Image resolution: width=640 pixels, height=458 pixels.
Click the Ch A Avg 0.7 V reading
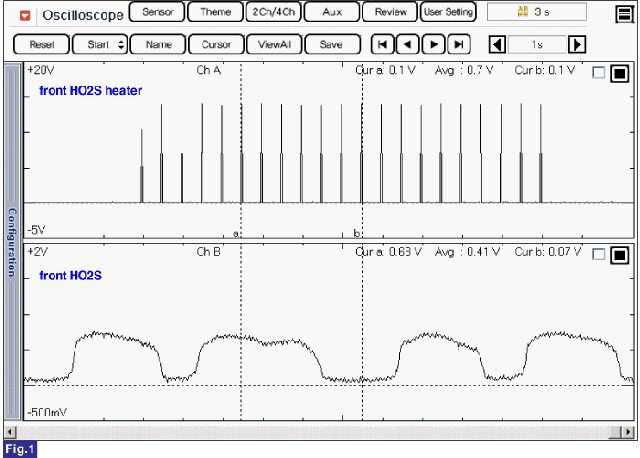(x=464, y=70)
